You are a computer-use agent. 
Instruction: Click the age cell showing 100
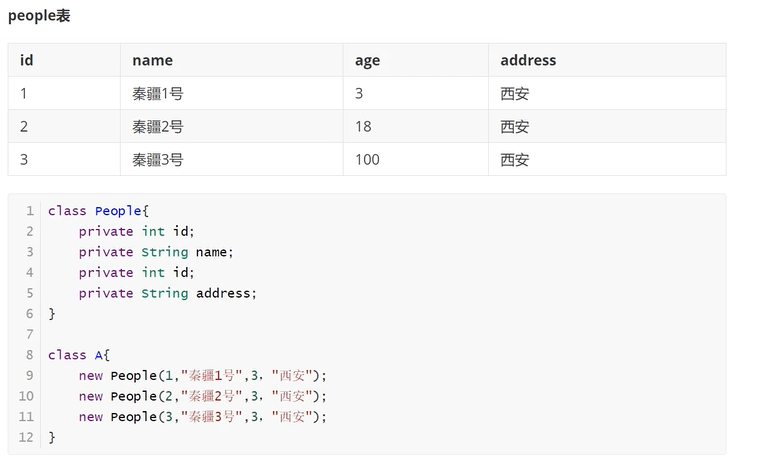click(367, 160)
